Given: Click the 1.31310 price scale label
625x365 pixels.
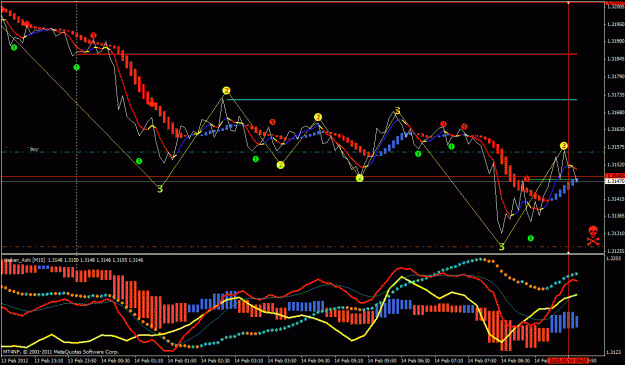Looking at the screenshot, I should 615,234.
